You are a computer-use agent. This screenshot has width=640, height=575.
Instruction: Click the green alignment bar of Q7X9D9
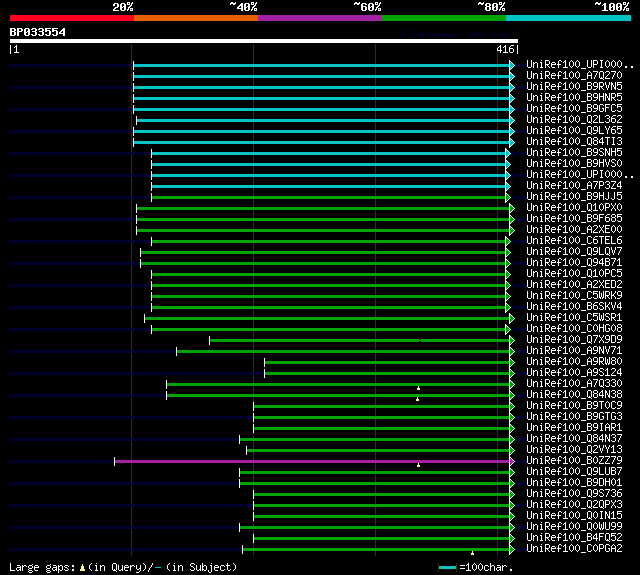coord(360,340)
